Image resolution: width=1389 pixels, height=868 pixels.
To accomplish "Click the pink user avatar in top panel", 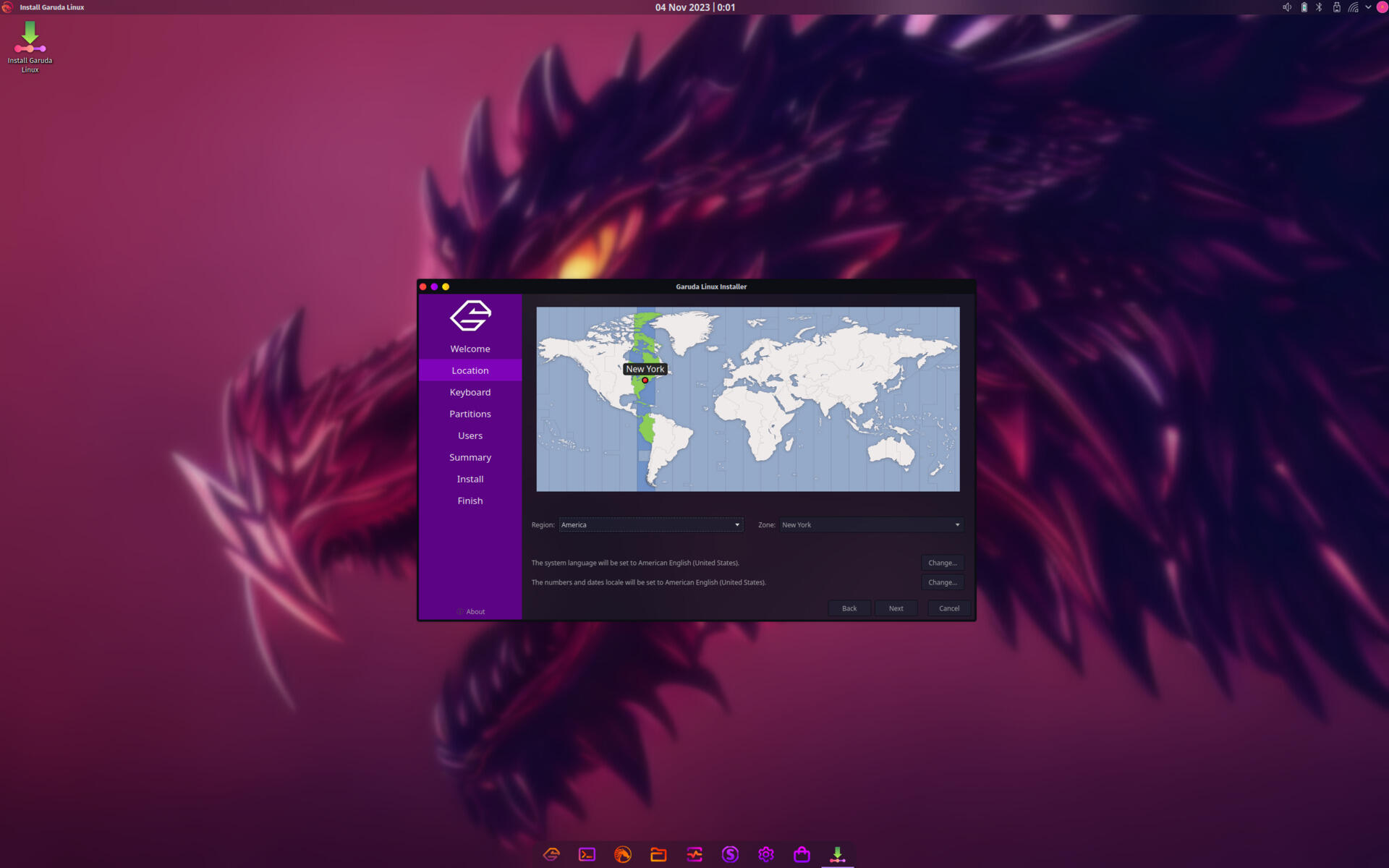I will click(1382, 7).
